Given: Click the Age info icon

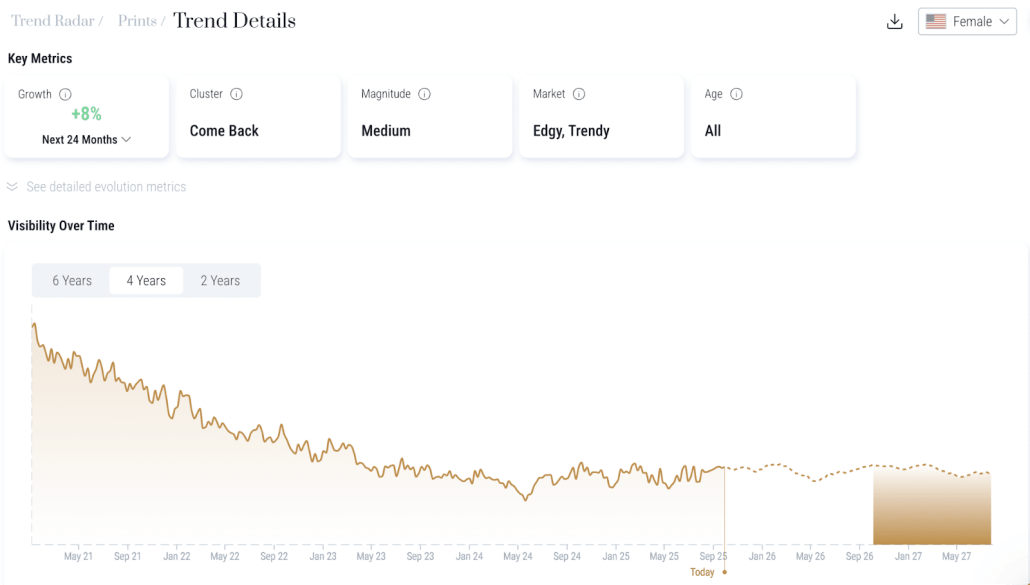Looking at the screenshot, I should click(x=736, y=94).
